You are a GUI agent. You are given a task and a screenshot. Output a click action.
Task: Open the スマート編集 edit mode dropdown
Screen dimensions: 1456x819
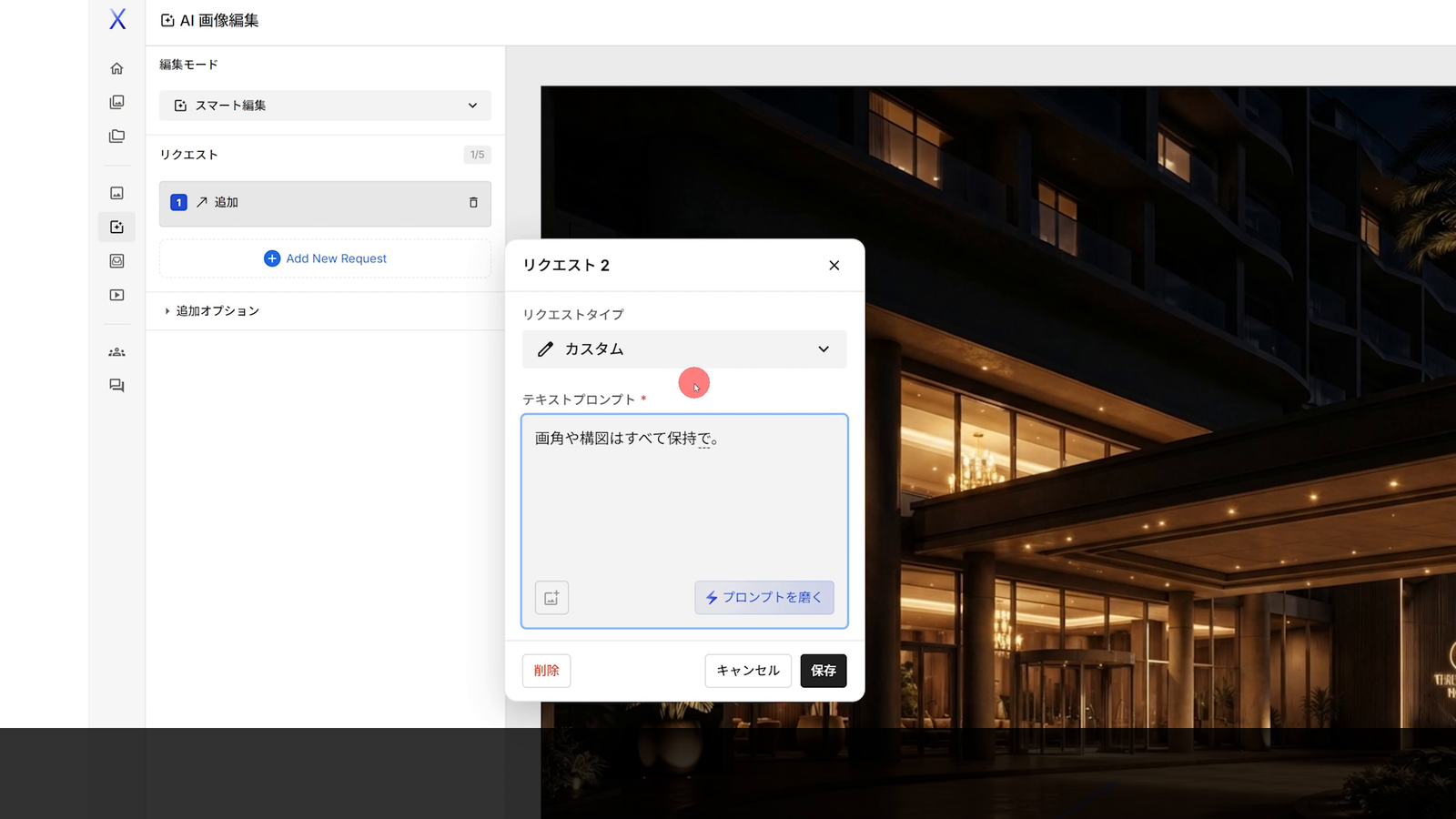point(325,106)
